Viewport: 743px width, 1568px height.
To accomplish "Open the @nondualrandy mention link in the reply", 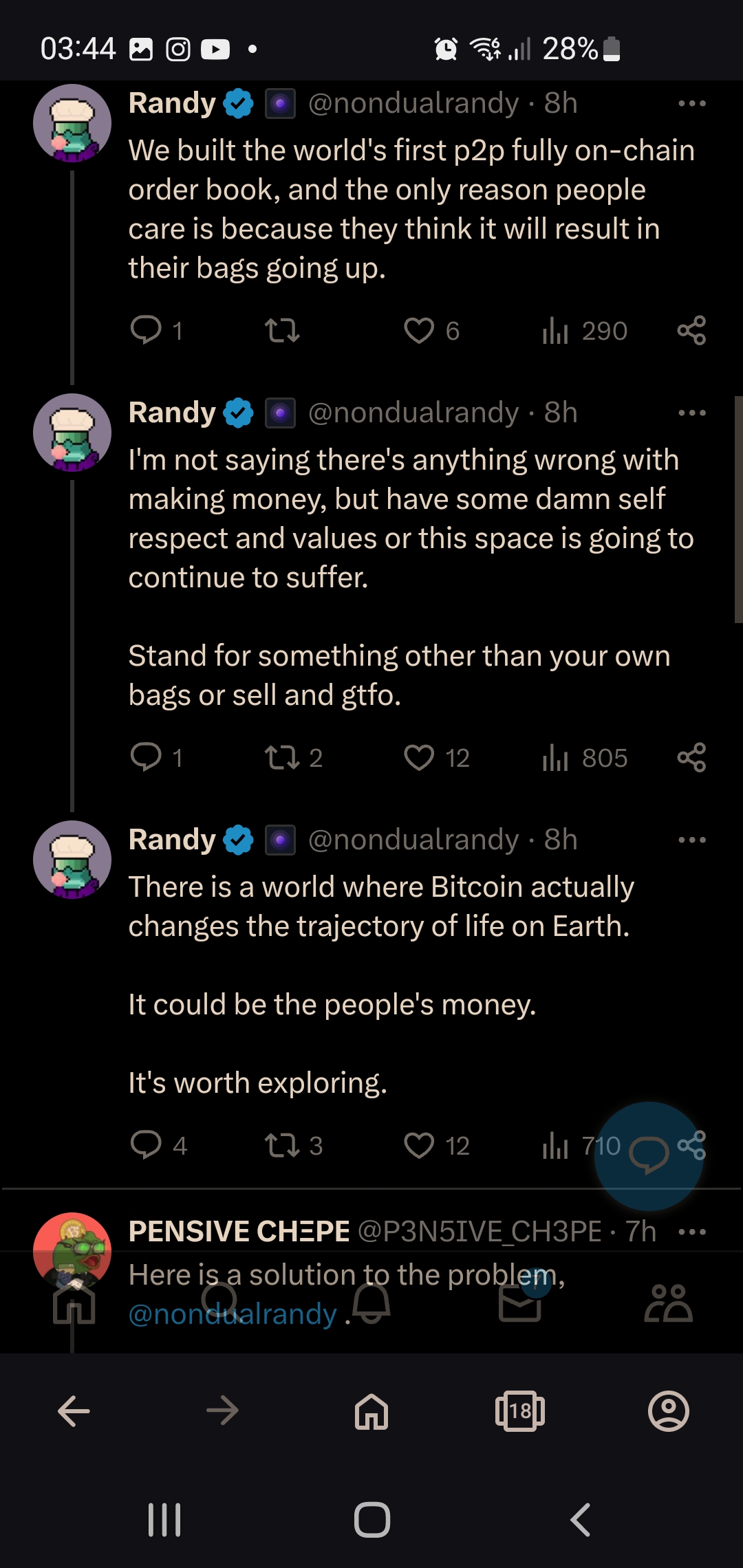I will tap(233, 1314).
